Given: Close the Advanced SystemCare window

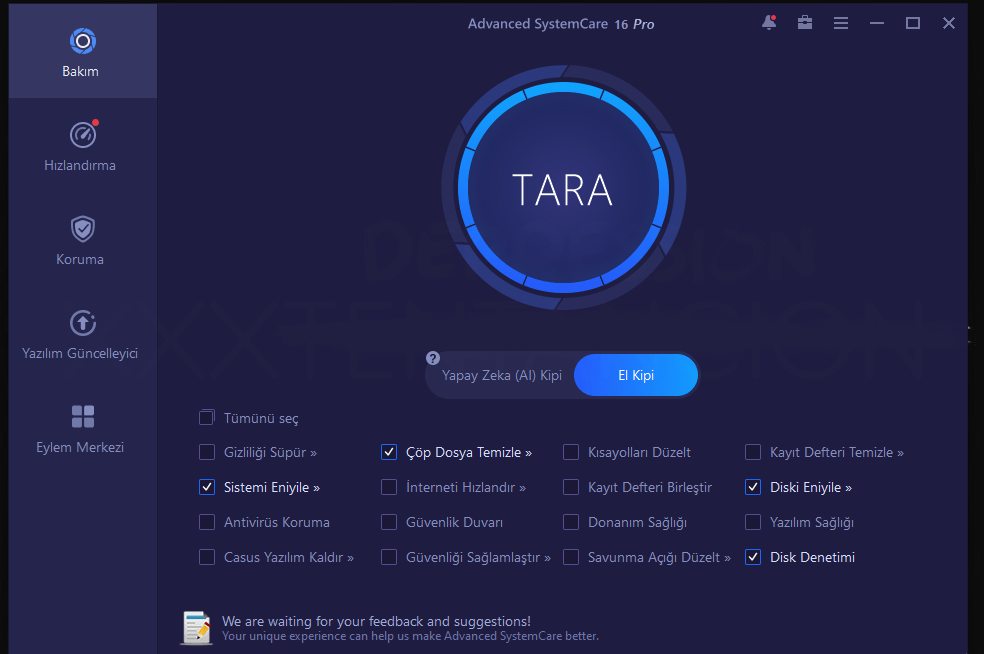Looking at the screenshot, I should coord(949,23).
